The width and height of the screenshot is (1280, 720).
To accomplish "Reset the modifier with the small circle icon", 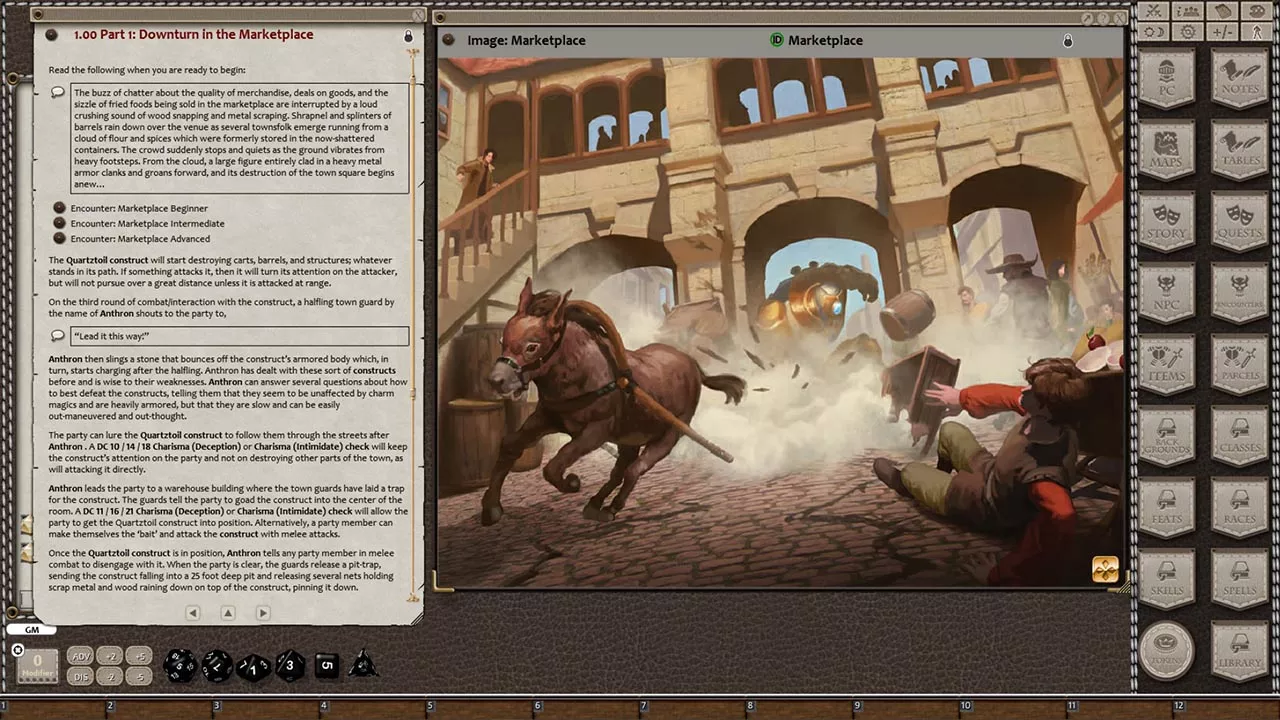I will 17,650.
